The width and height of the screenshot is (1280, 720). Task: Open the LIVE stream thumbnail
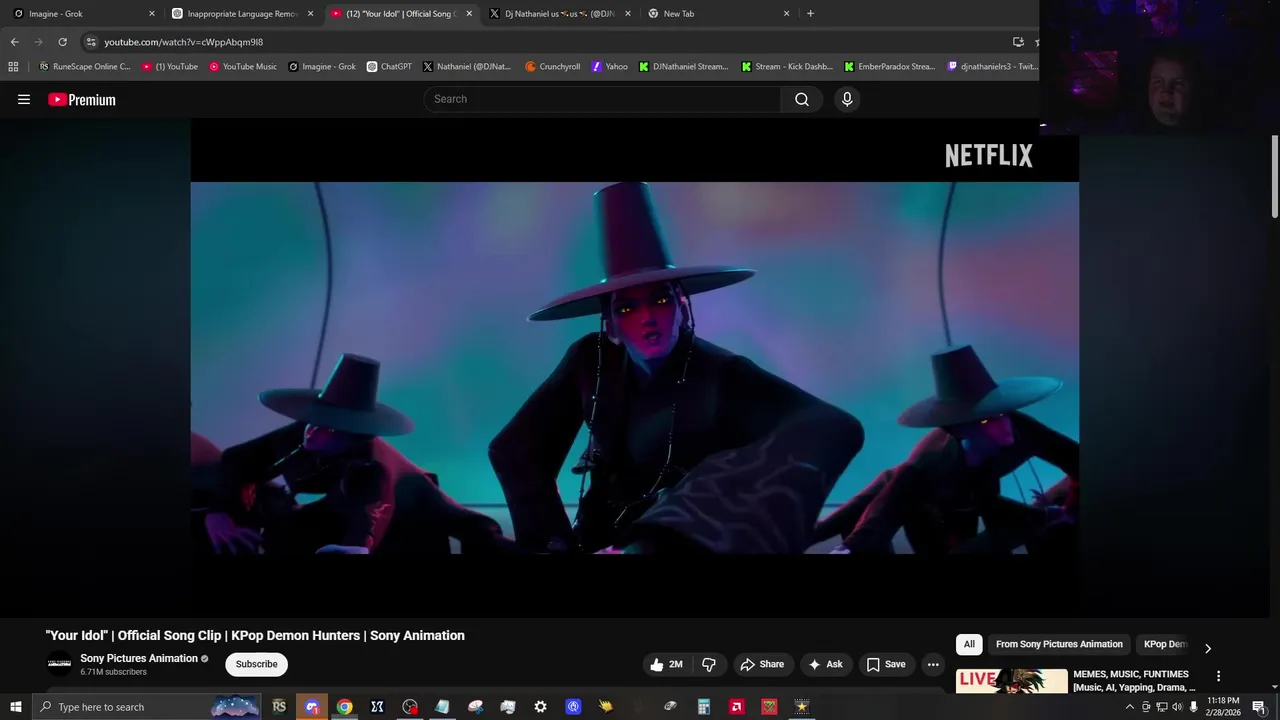[1011, 680]
